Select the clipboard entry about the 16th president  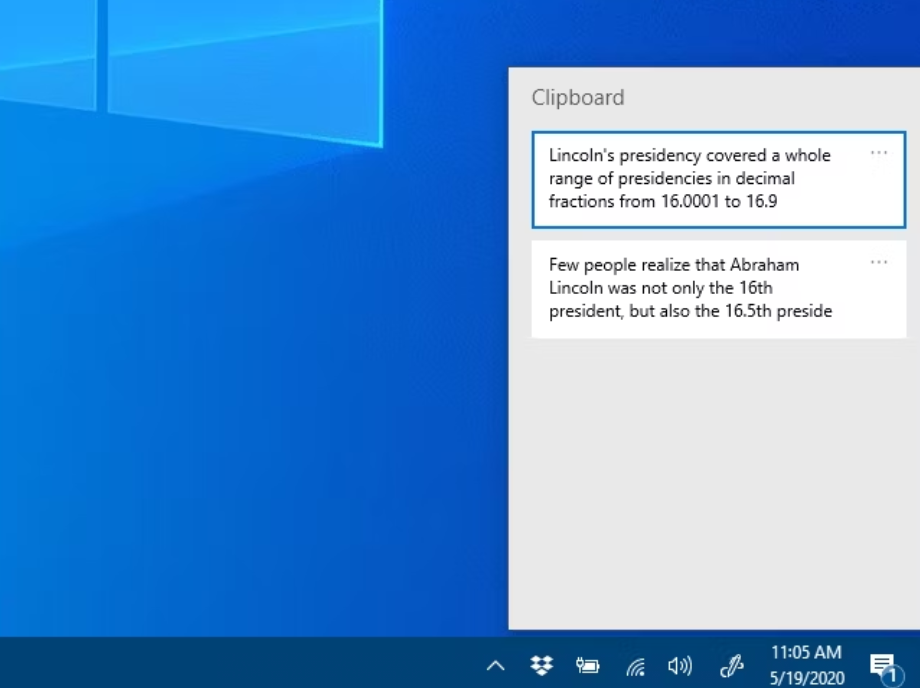pos(700,288)
